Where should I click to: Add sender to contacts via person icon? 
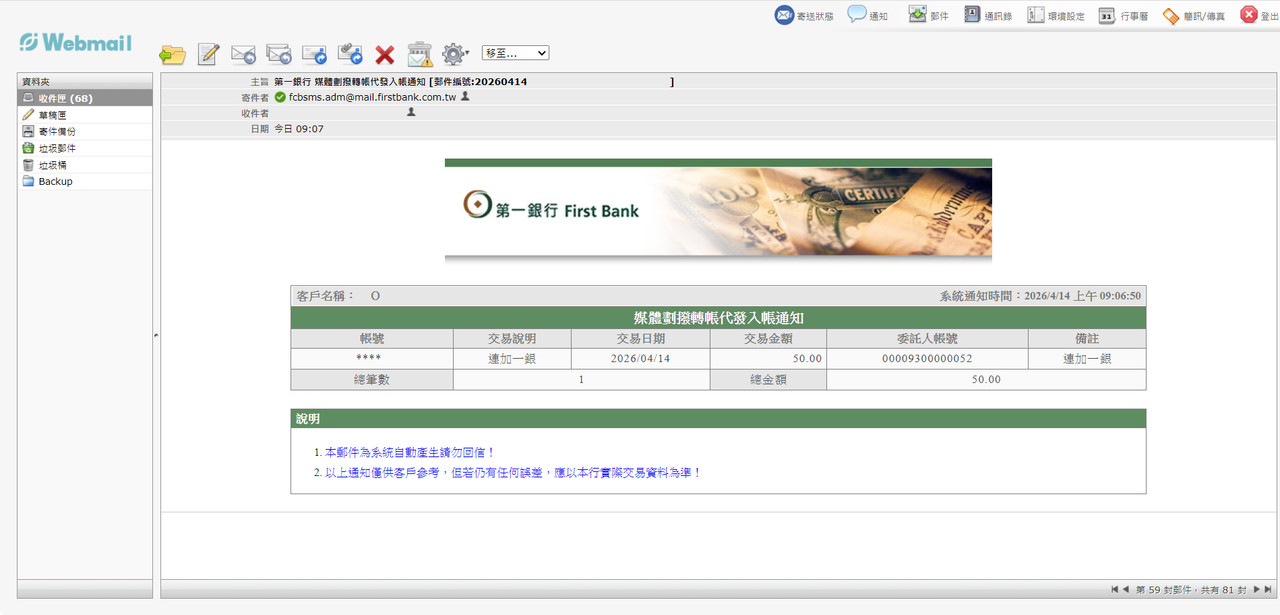[x=465, y=97]
